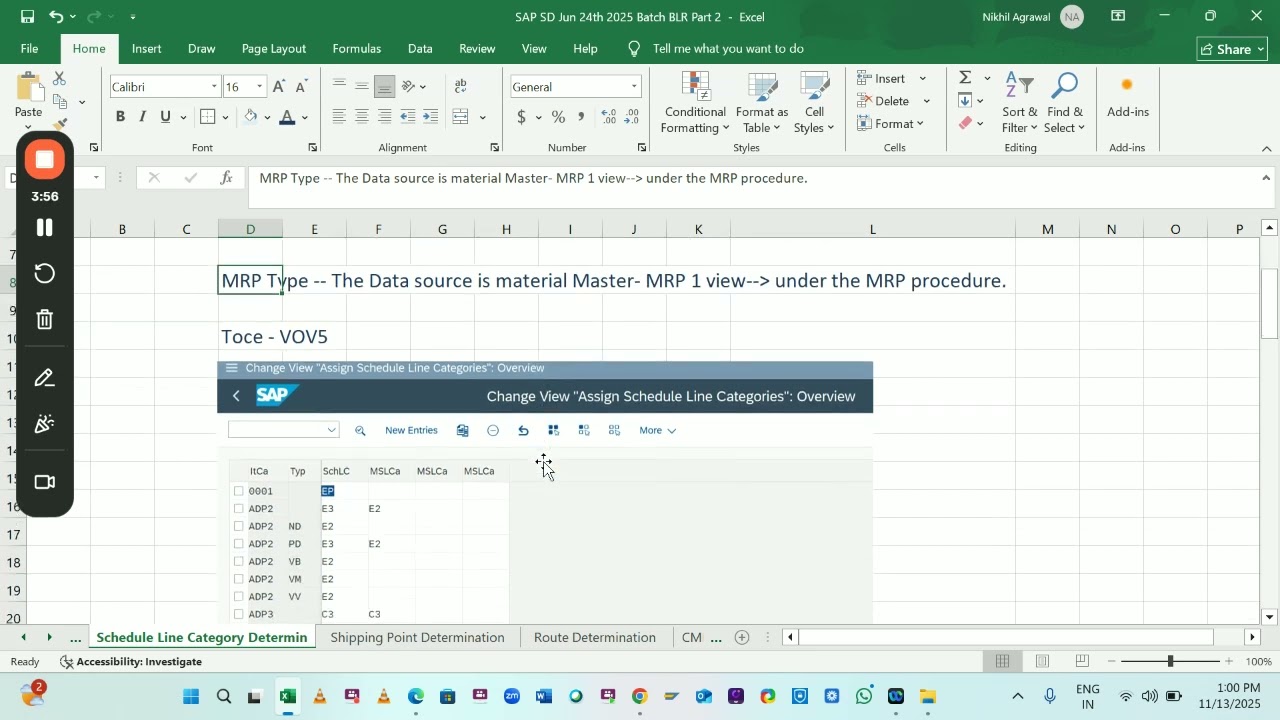Apply center horizontal alignment
The width and height of the screenshot is (1280, 720).
[x=361, y=117]
